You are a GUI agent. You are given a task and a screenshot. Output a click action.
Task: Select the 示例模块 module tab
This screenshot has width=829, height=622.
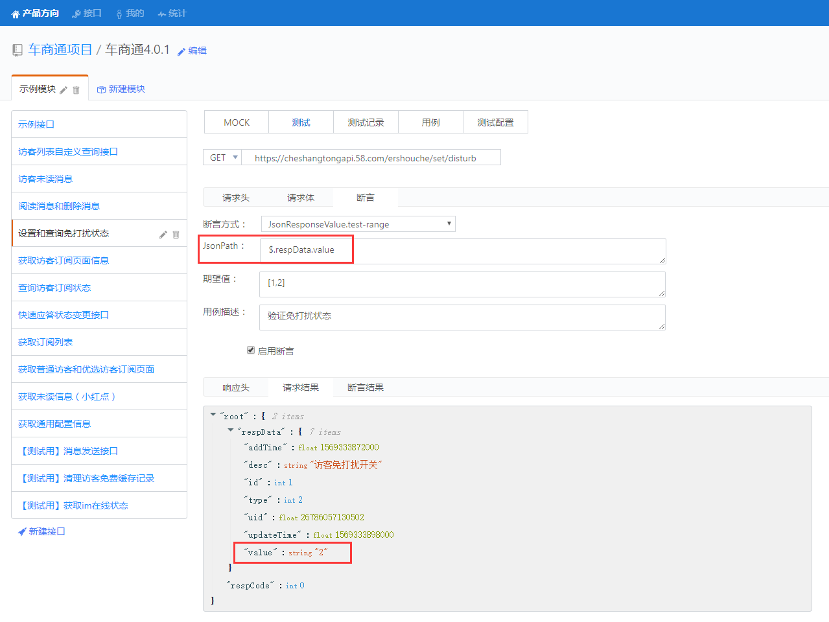[37, 89]
